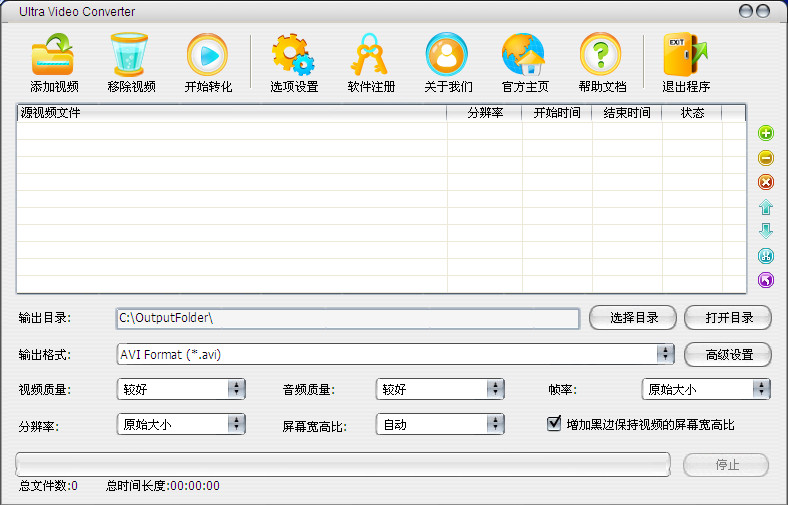
Task: Click green plus add icon beside list
Action: [765, 133]
